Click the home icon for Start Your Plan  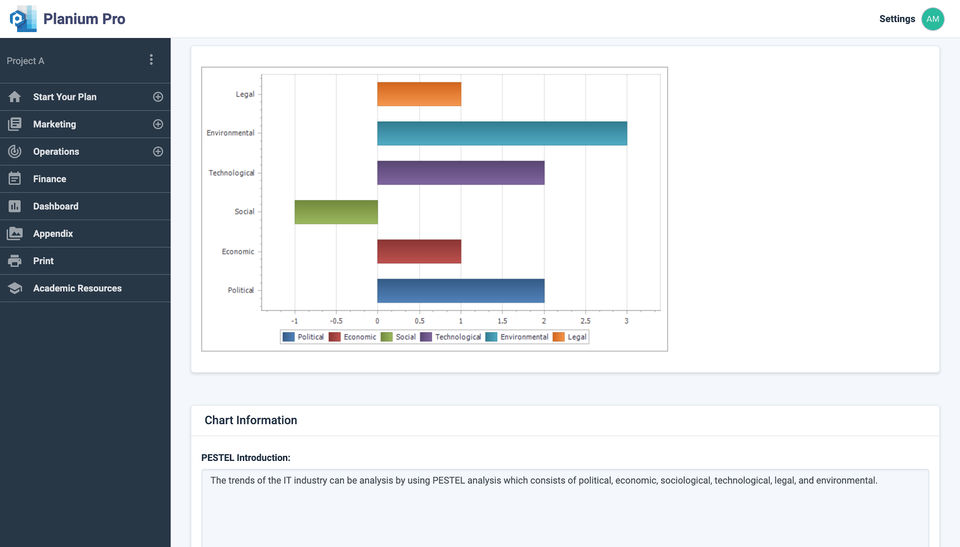pyautogui.click(x=15, y=97)
